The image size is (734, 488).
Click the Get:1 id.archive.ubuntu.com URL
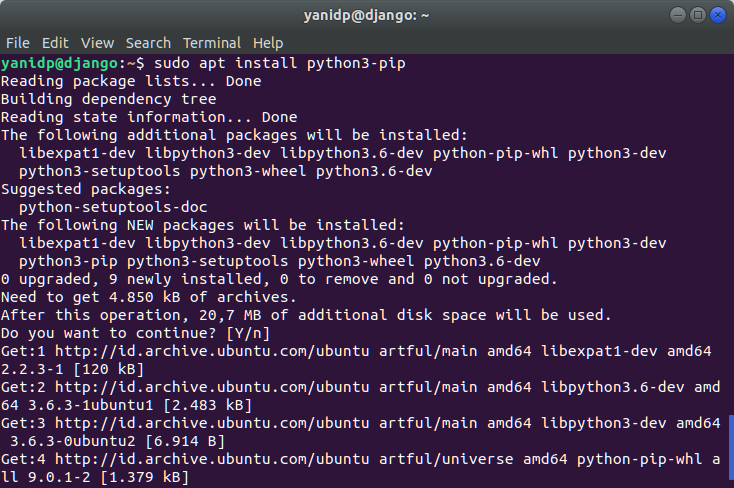pos(212,351)
